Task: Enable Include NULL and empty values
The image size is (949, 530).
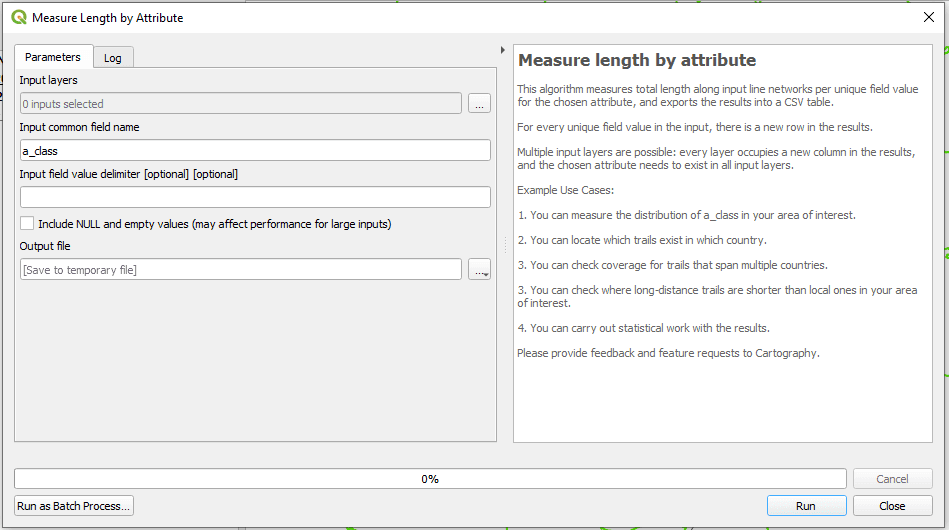Action: pyautogui.click(x=27, y=223)
